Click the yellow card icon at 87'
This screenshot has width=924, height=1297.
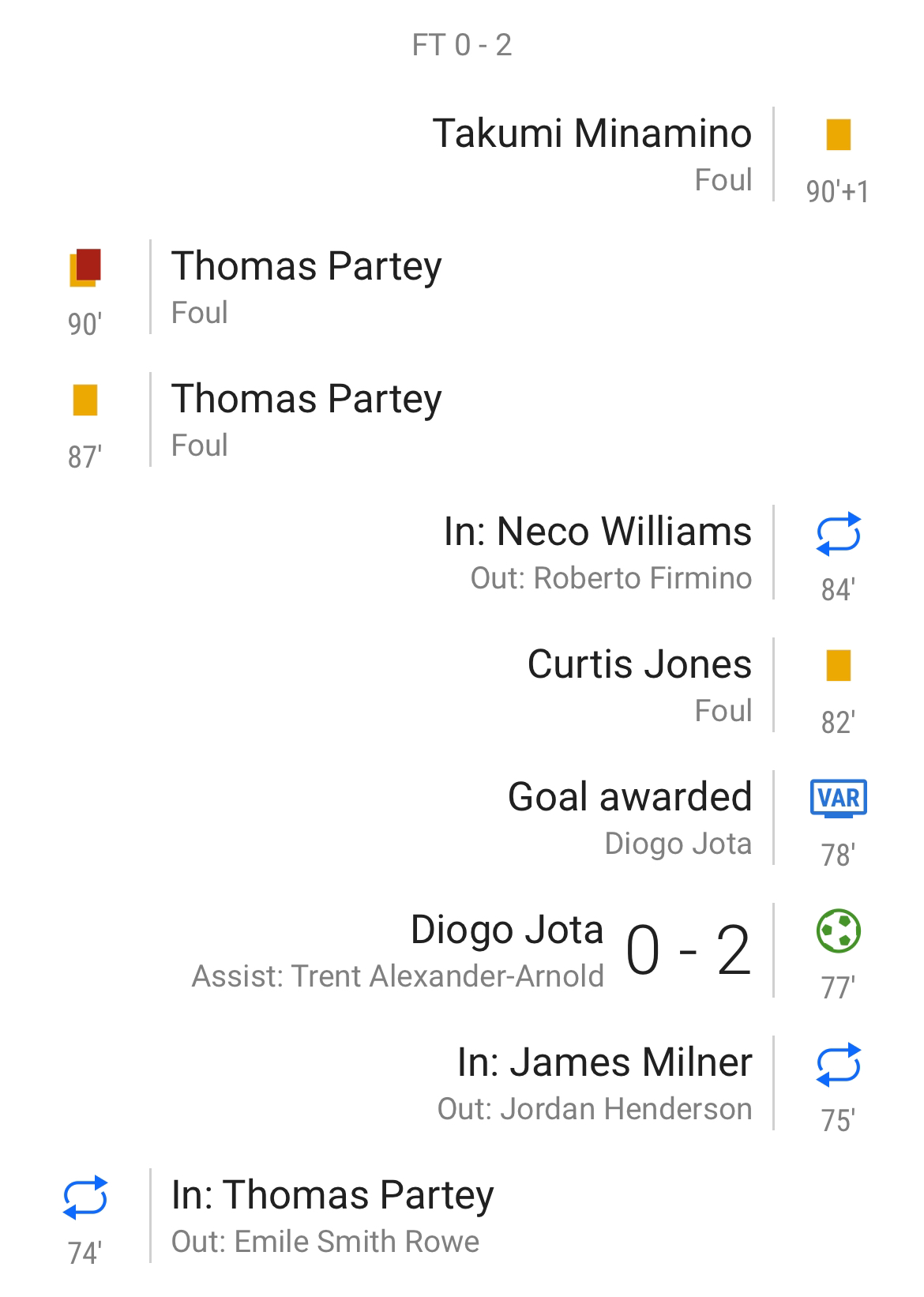85,400
